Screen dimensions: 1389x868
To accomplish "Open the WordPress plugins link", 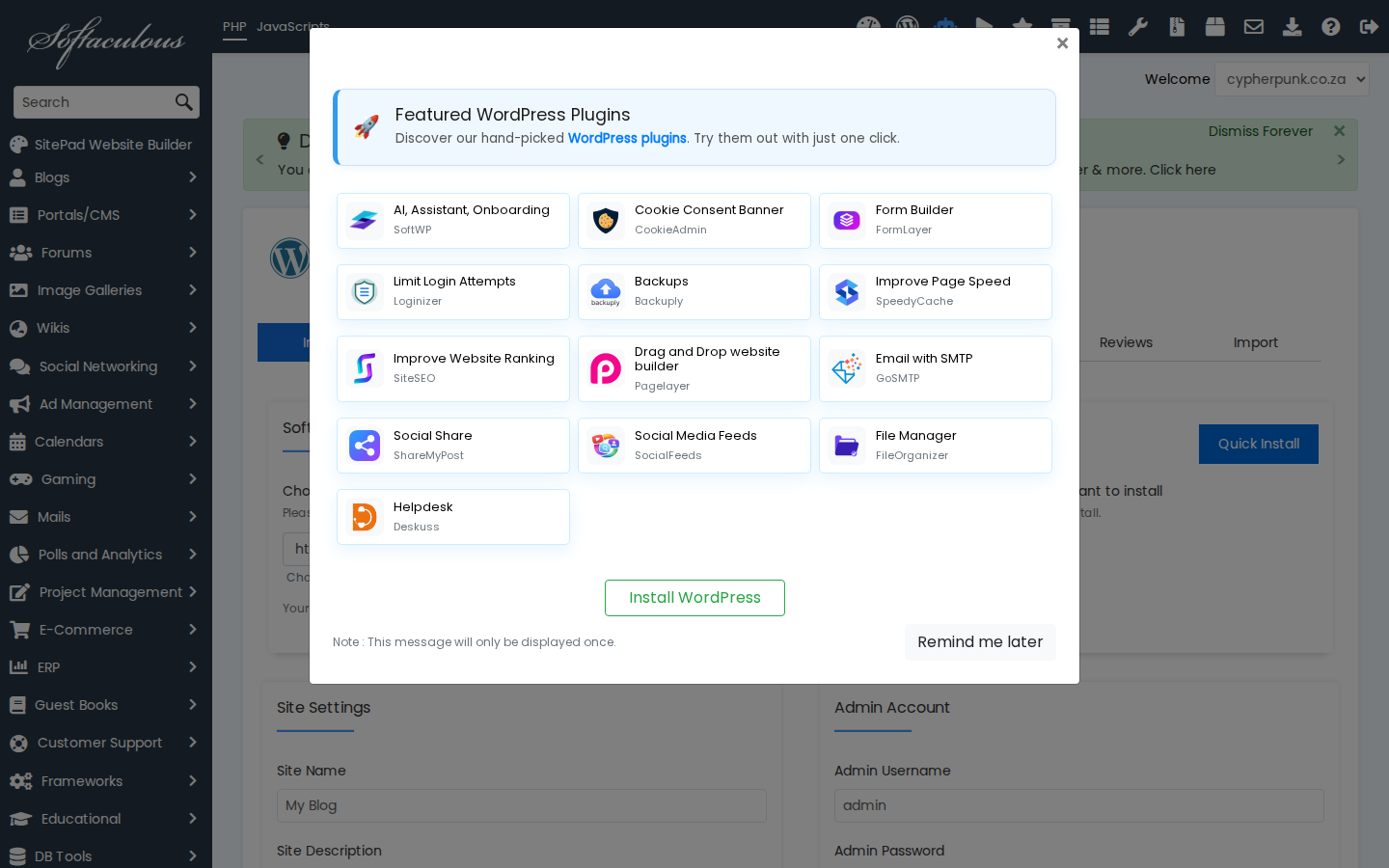I will tap(627, 138).
